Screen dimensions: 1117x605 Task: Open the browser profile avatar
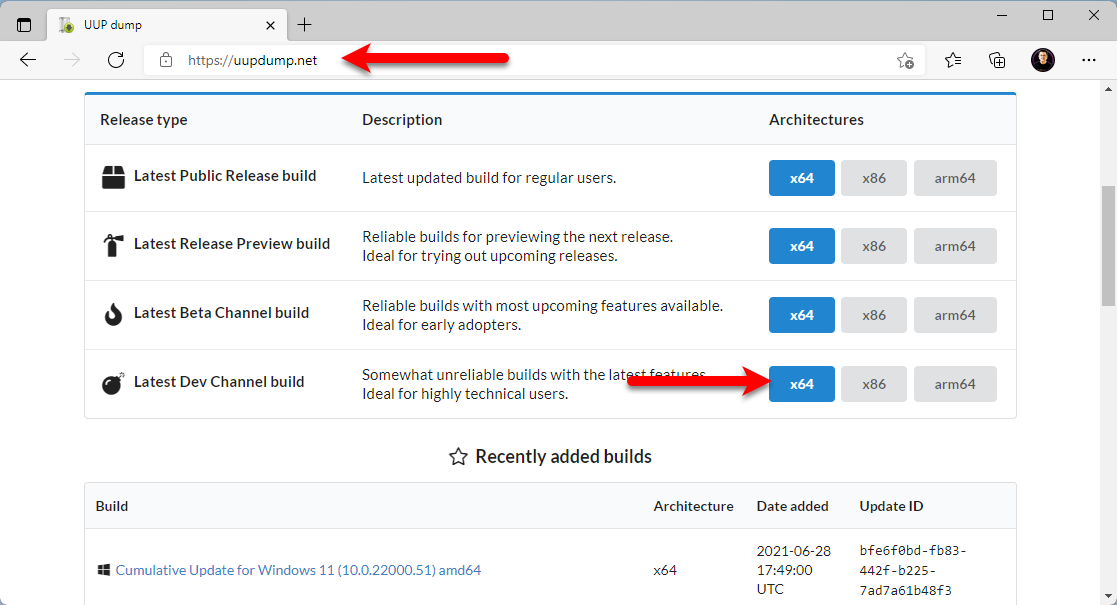(x=1043, y=60)
